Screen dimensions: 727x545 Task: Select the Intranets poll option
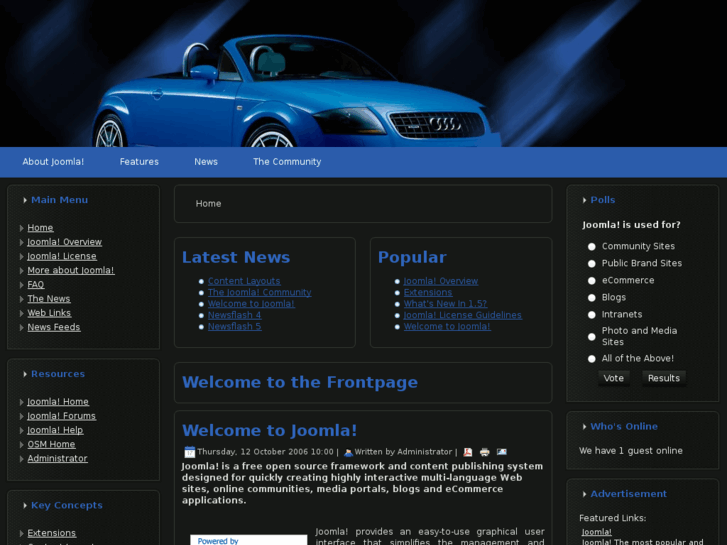592,315
